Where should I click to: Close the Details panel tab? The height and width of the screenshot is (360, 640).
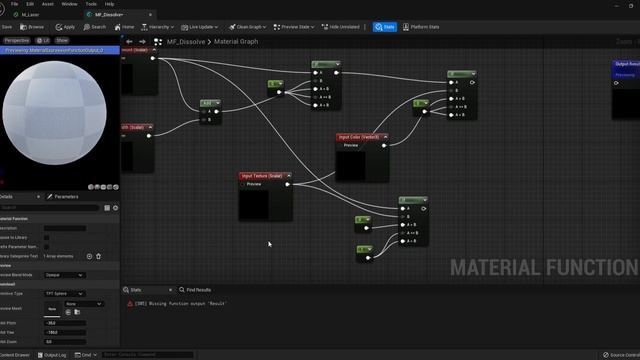(38, 197)
